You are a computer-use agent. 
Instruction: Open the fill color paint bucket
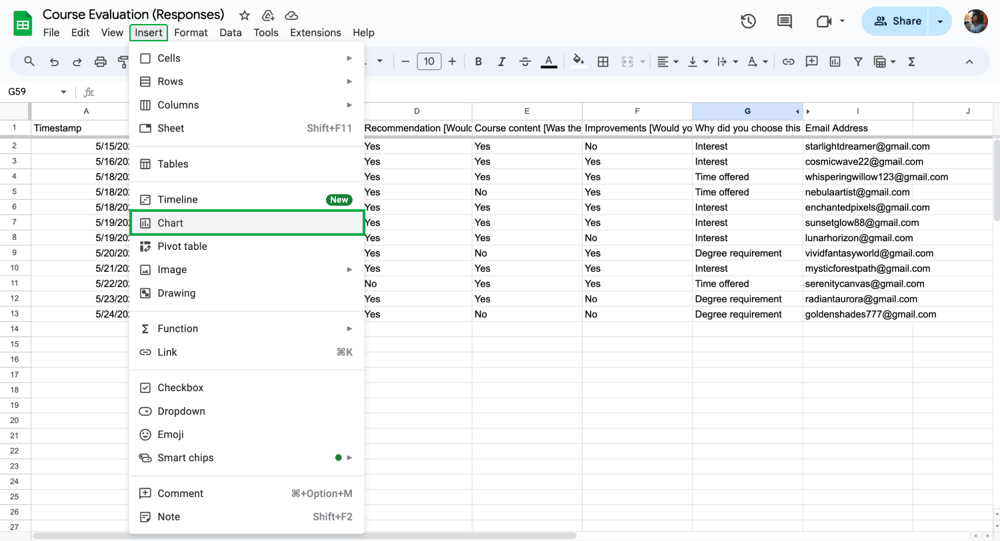[x=578, y=62]
